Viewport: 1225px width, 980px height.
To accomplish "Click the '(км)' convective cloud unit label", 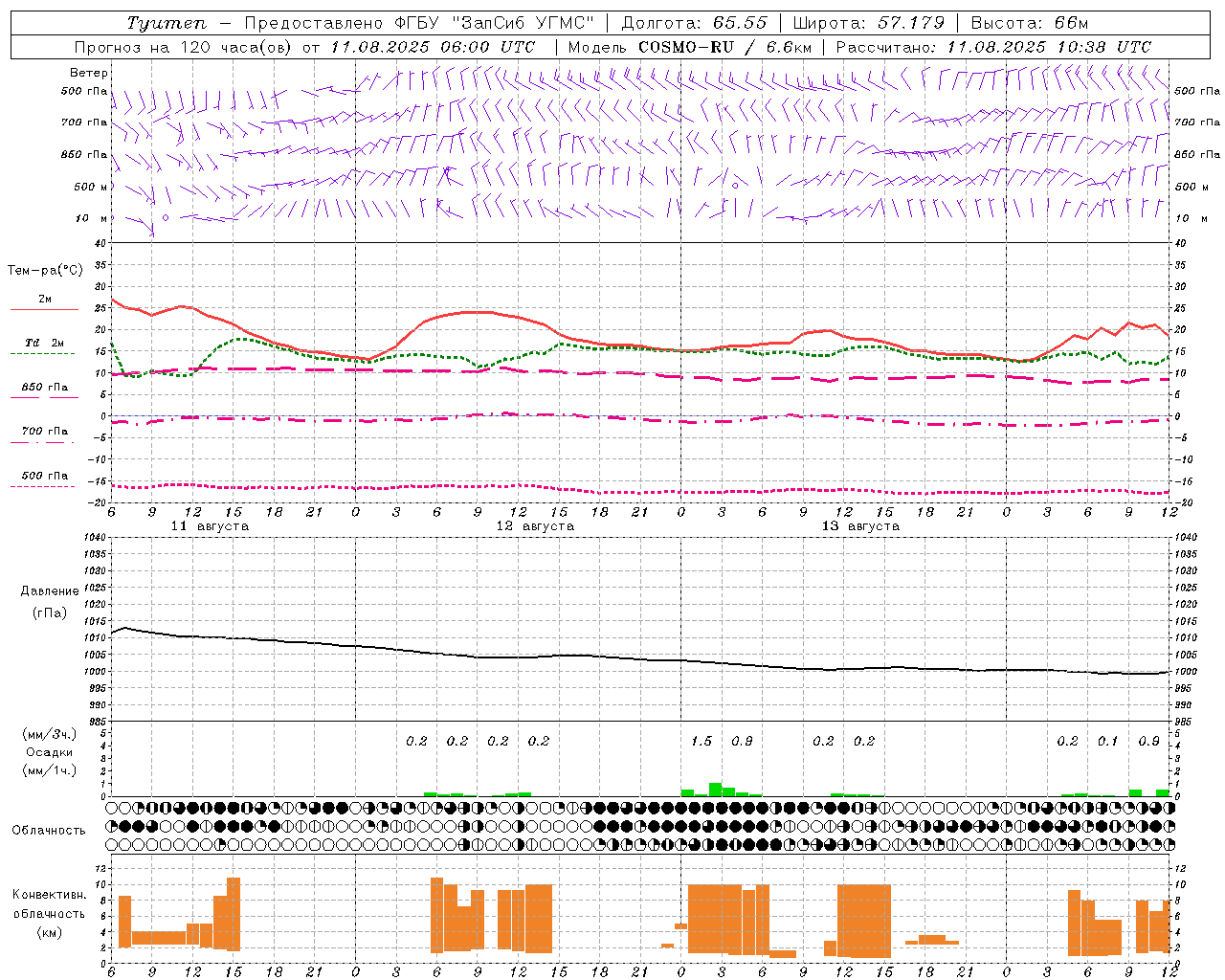I will (50, 932).
